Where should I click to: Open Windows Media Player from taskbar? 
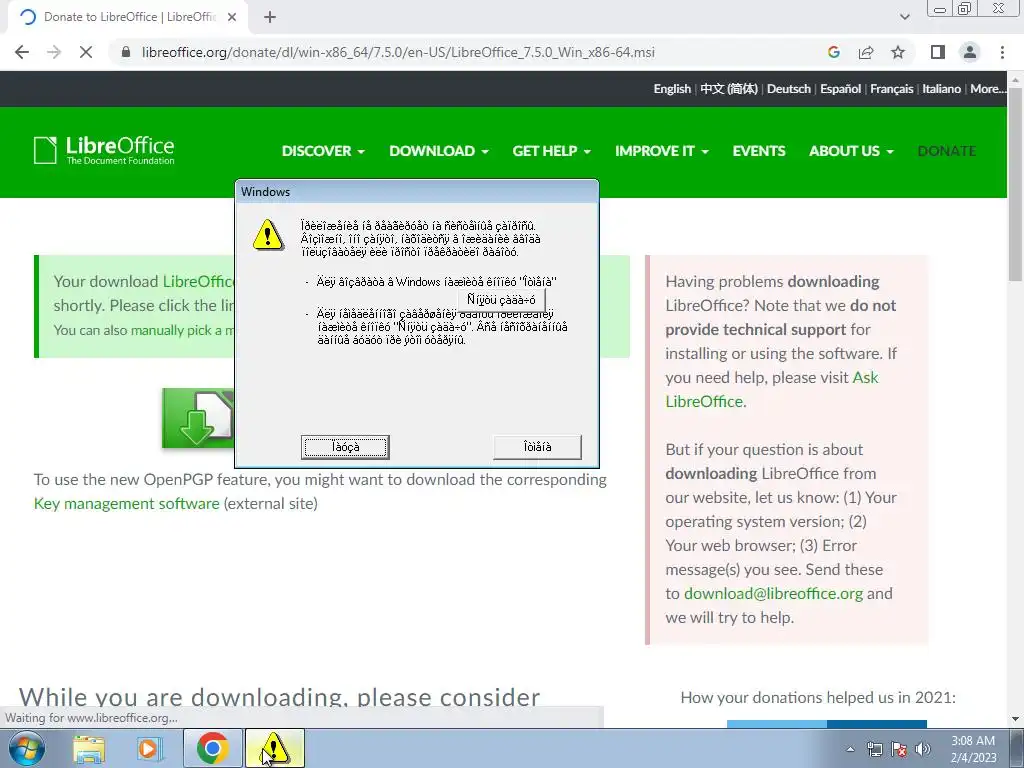click(x=148, y=748)
